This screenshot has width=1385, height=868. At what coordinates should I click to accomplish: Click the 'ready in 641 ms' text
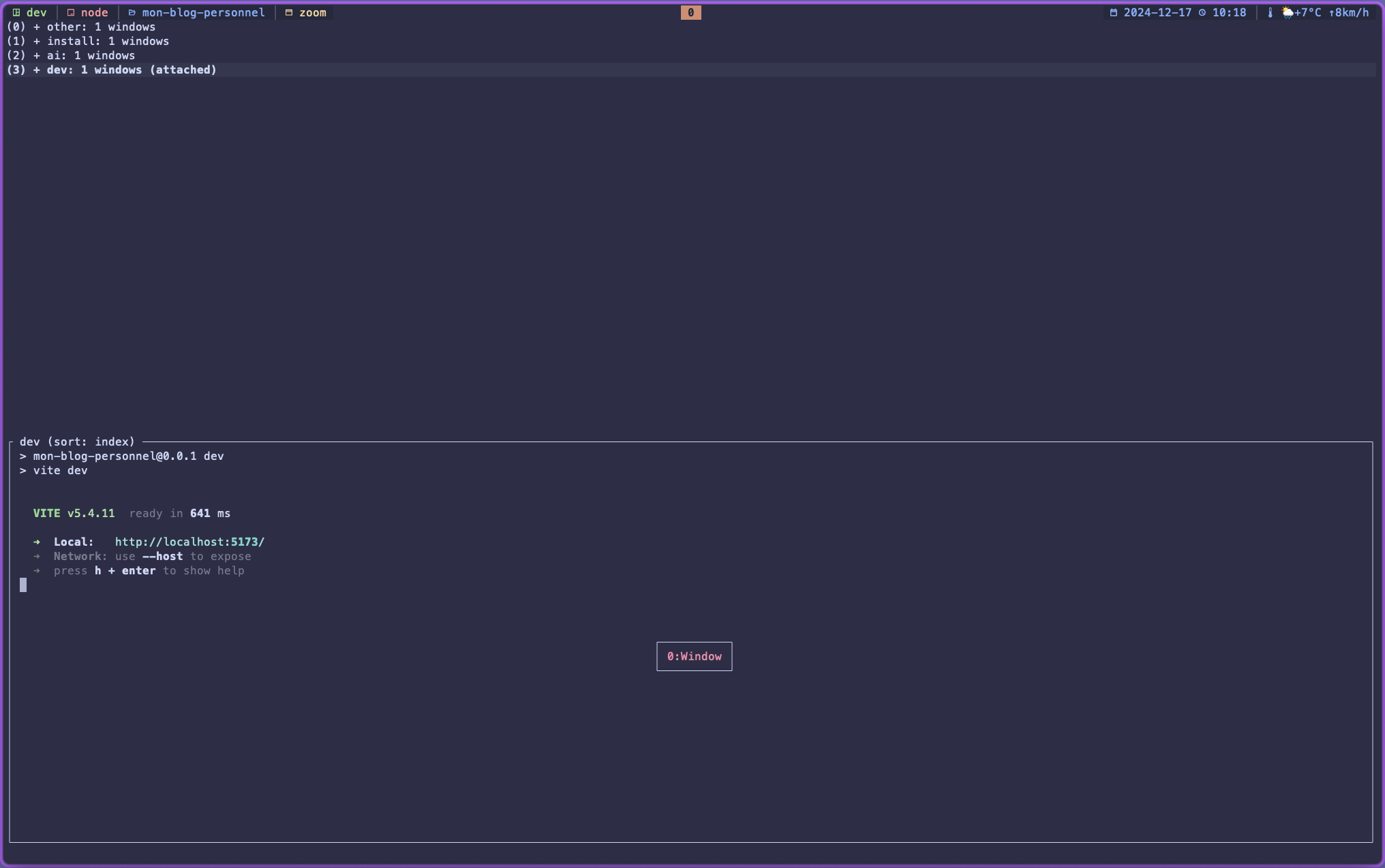(x=179, y=513)
